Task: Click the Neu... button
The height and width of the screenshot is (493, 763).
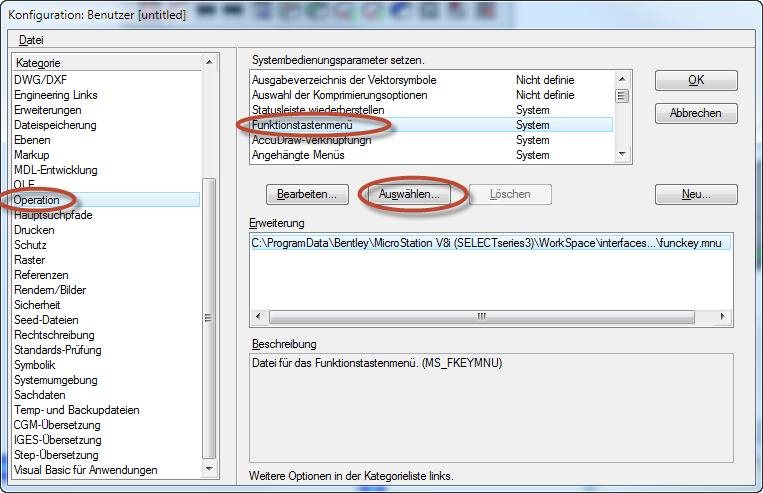Action: (696, 194)
